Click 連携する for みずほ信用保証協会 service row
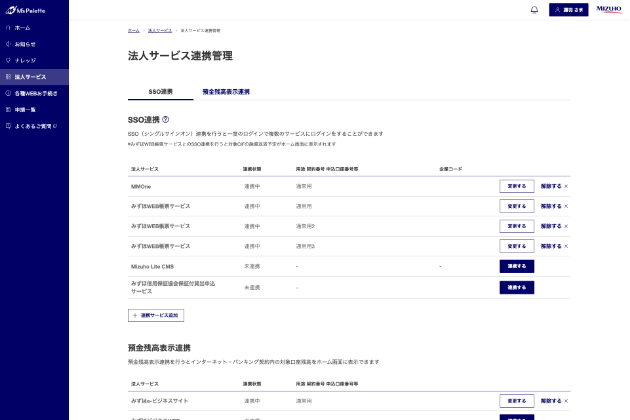 (x=517, y=287)
